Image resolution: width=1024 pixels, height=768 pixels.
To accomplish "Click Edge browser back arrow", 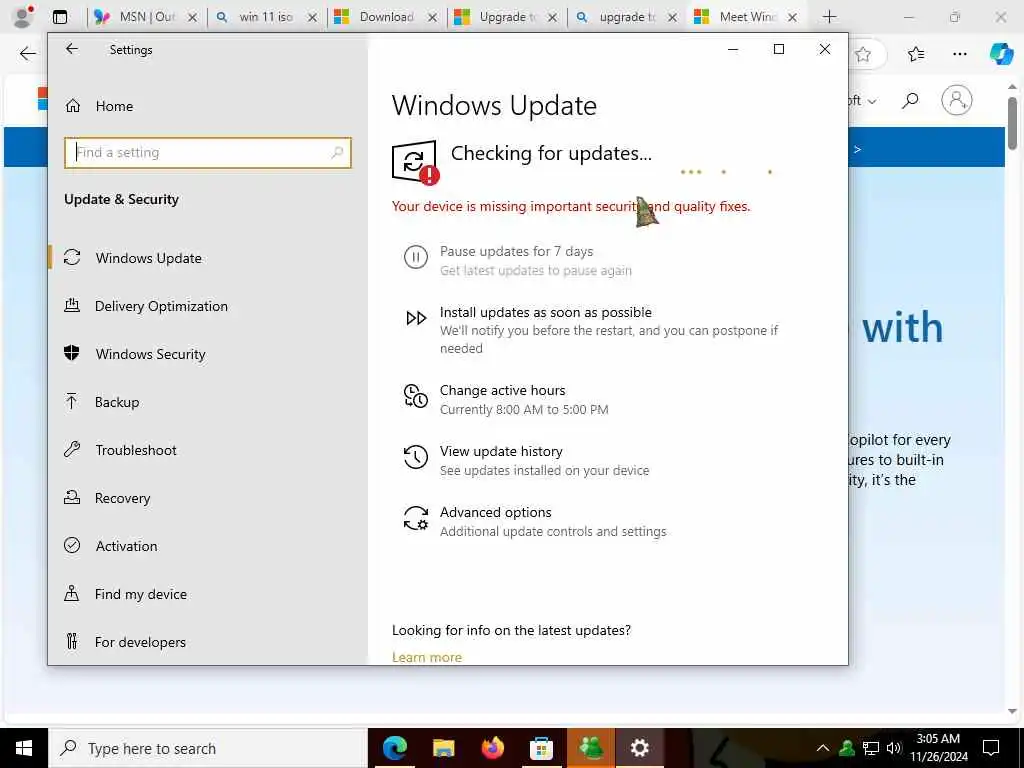I will pos(27,54).
